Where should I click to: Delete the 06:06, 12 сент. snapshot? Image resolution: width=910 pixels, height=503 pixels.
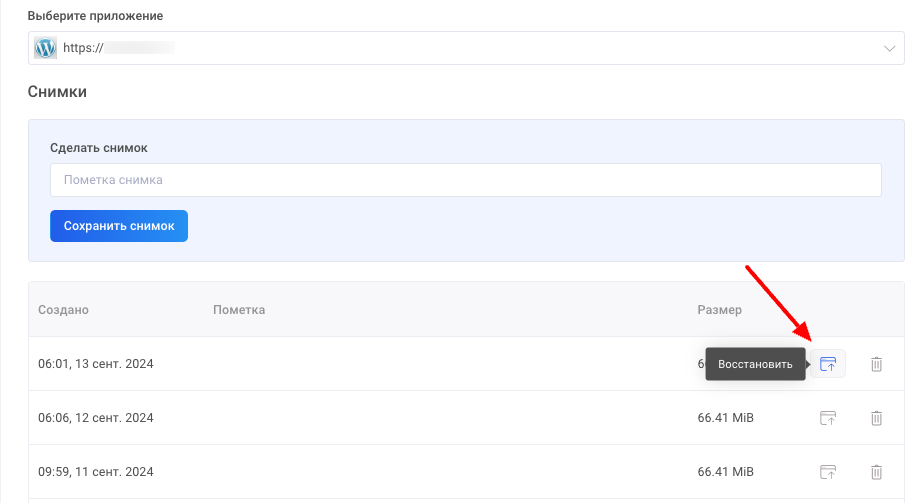[x=876, y=418]
